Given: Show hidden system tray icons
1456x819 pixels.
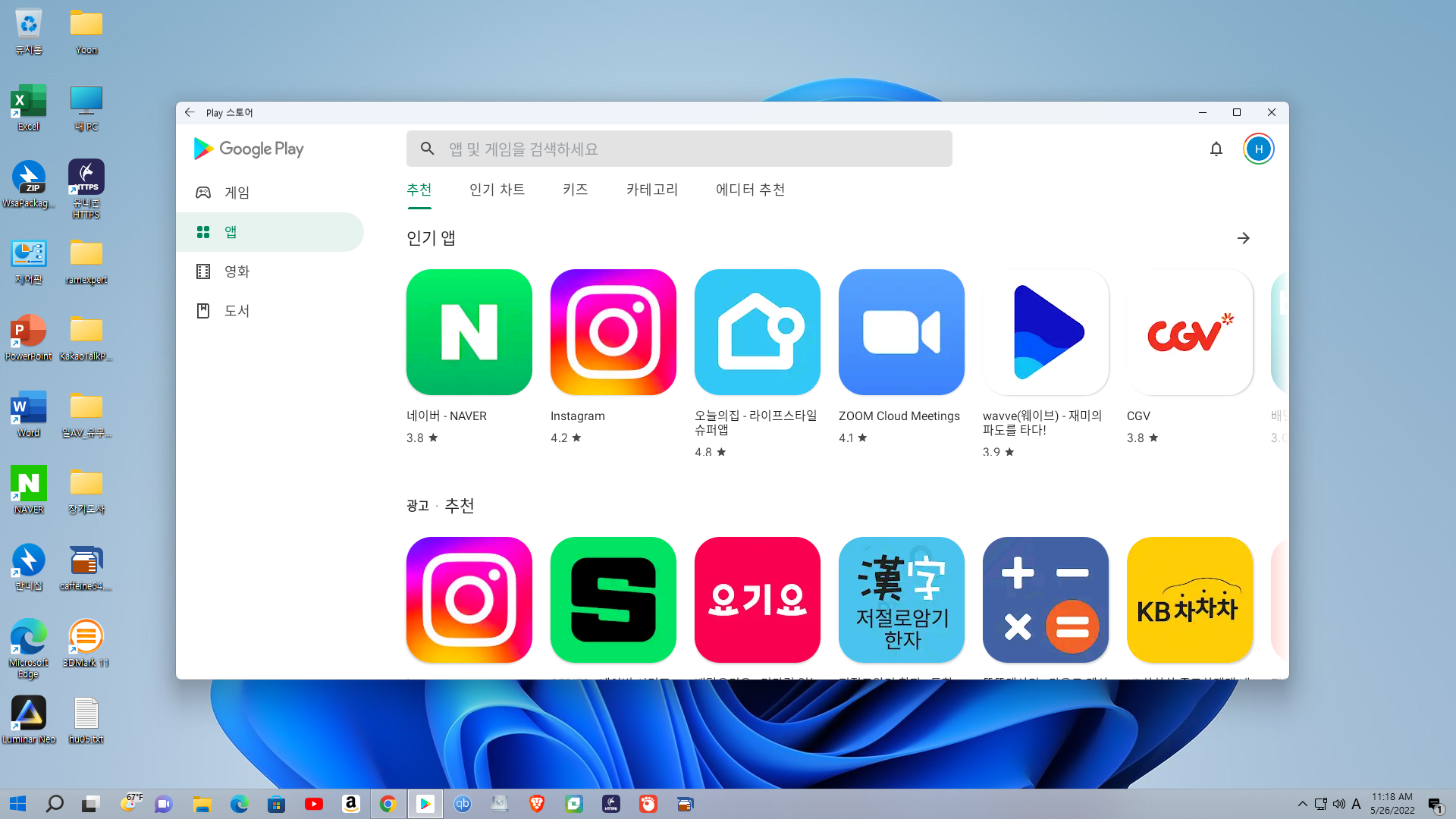Looking at the screenshot, I should pos(1303,804).
